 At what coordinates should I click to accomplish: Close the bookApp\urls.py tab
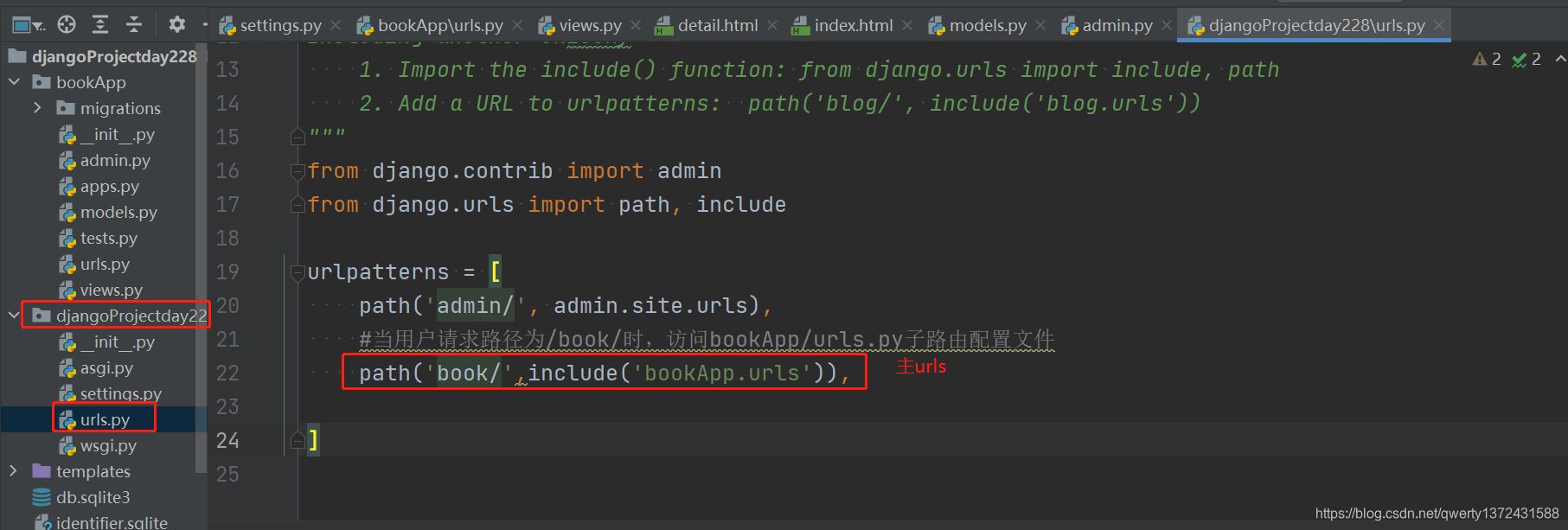tap(517, 26)
